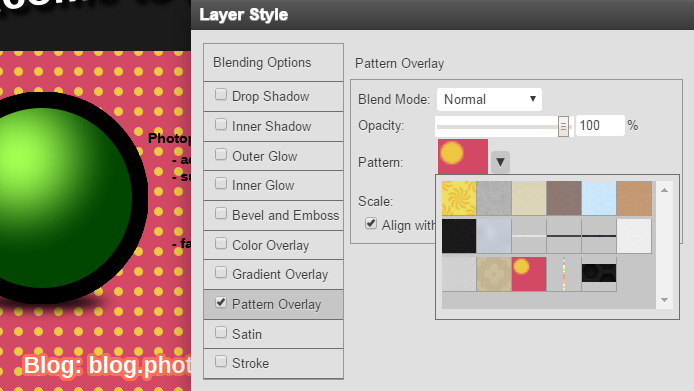The width and height of the screenshot is (694, 391).
Task: Select the black textured pattern thumbnail
Action: pos(459,236)
